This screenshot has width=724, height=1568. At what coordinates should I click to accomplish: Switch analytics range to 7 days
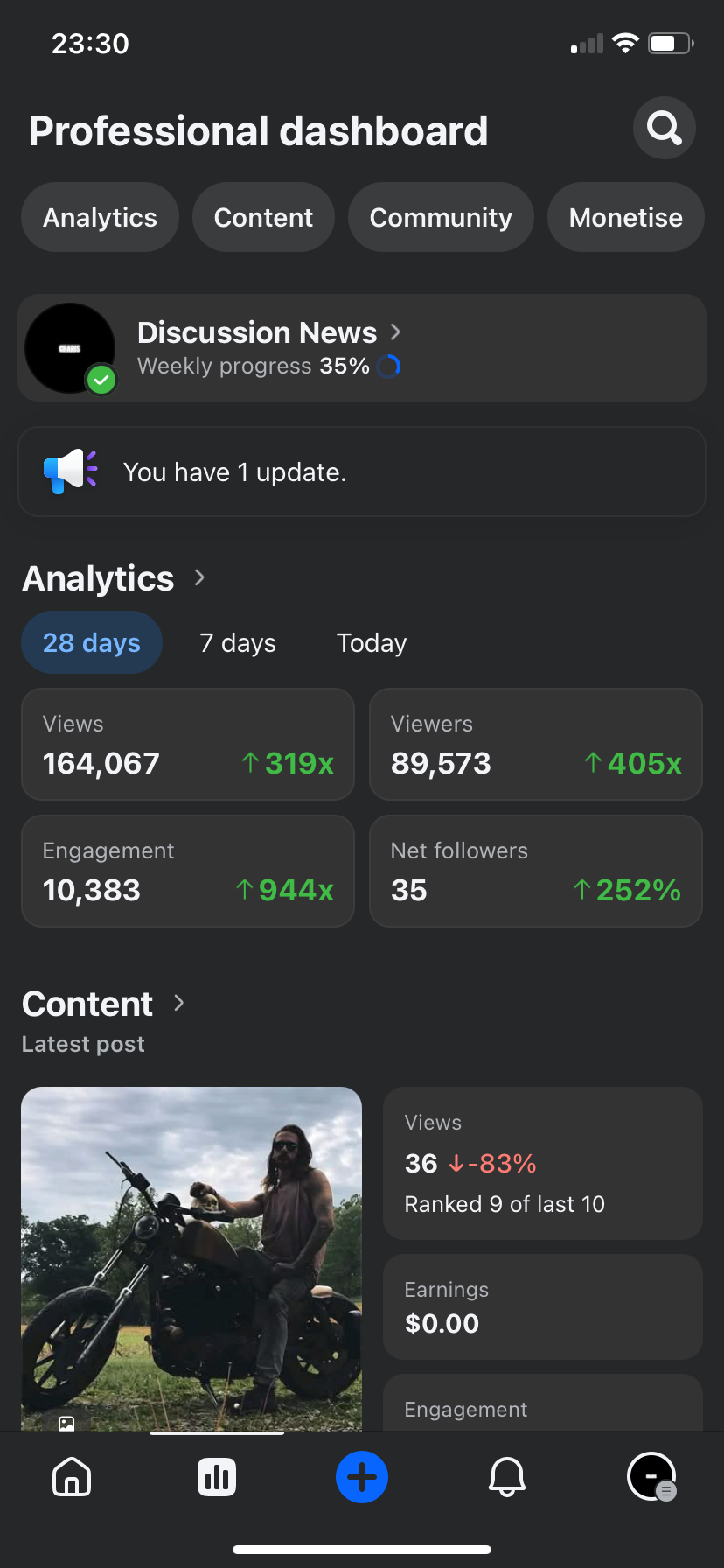pos(238,643)
